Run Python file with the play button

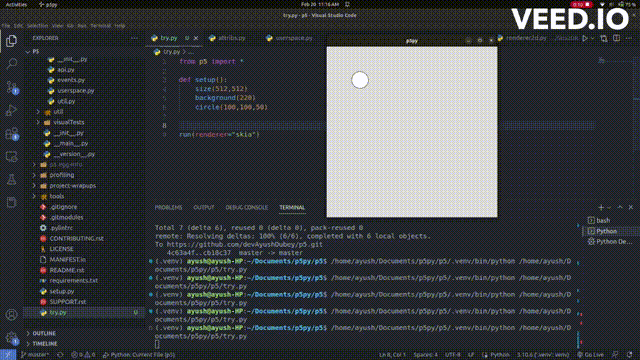point(585,38)
